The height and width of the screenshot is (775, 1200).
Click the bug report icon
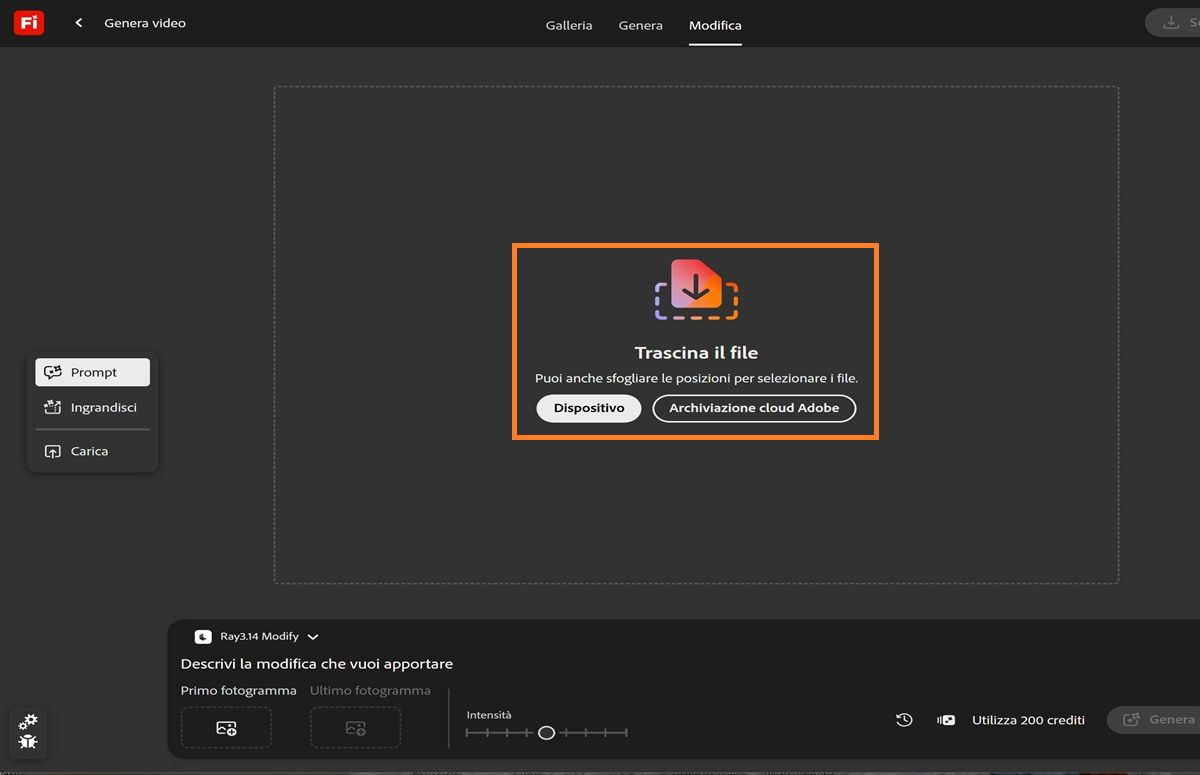pyautogui.click(x=28, y=742)
